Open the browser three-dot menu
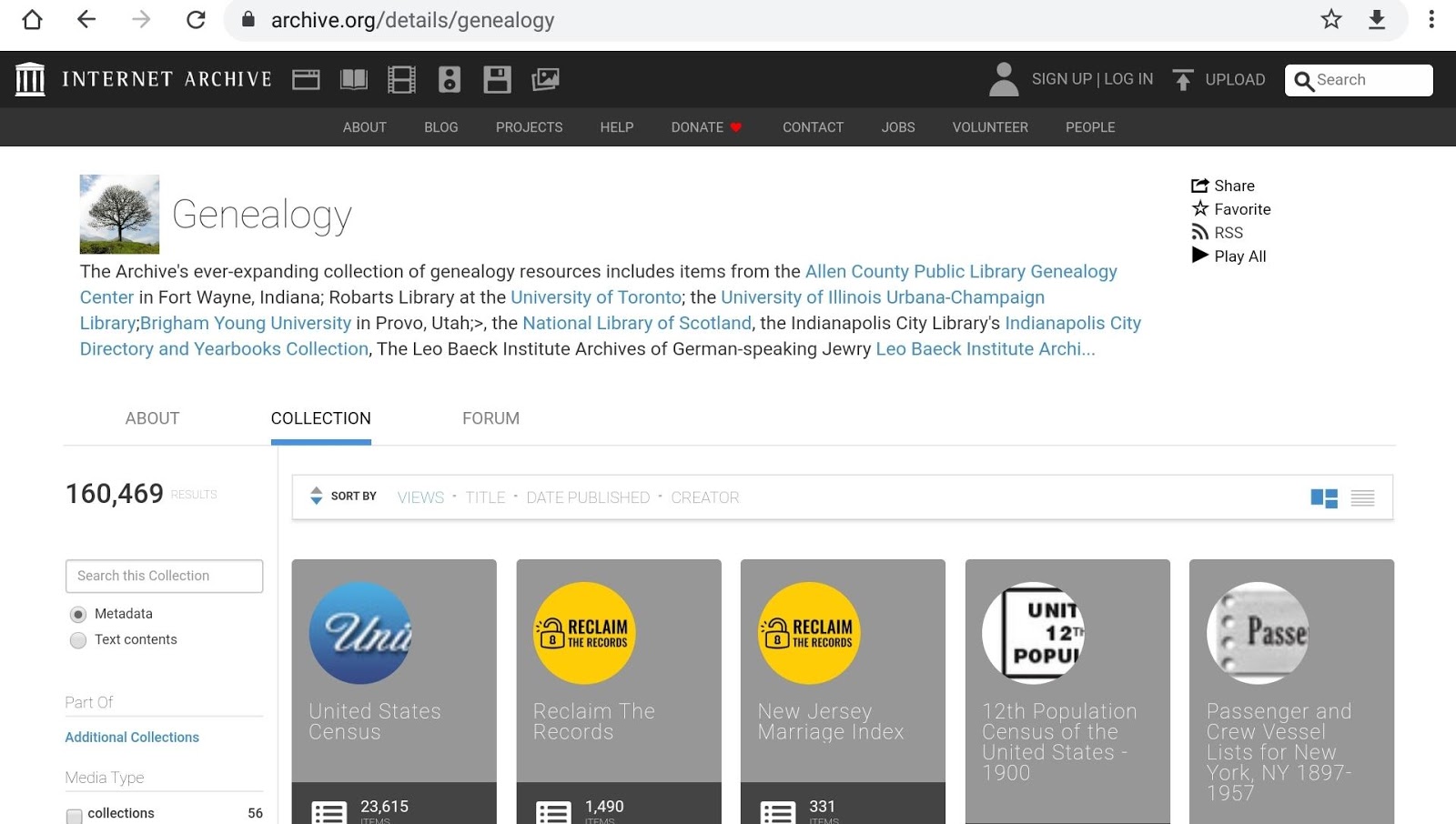This screenshot has width=1456, height=824. pos(1431,19)
